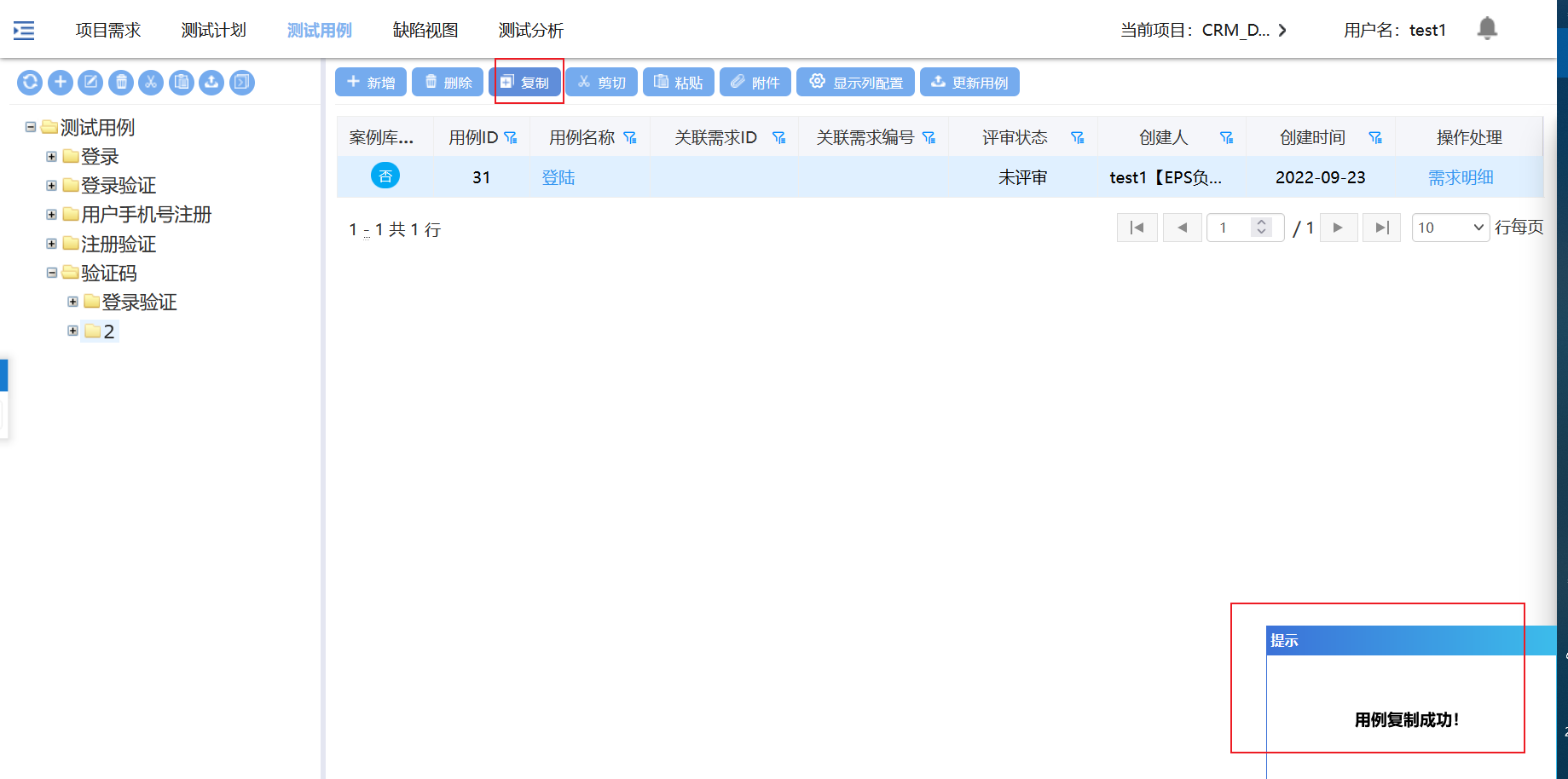Screen dimensions: 1568x779
Task: Click the 新增 button
Action: 371,83
